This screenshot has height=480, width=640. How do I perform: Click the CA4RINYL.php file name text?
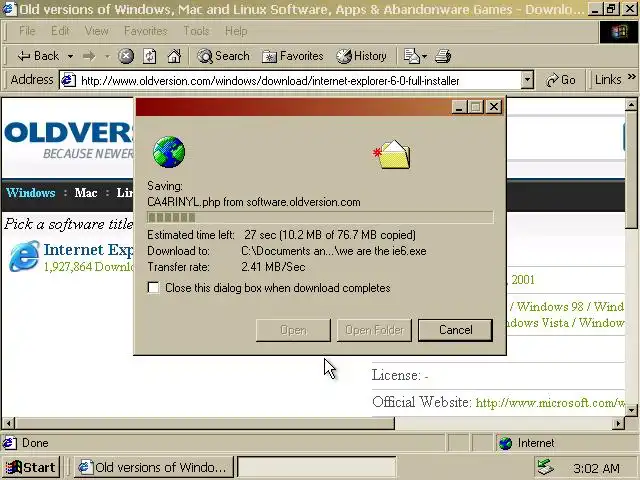coord(184,202)
